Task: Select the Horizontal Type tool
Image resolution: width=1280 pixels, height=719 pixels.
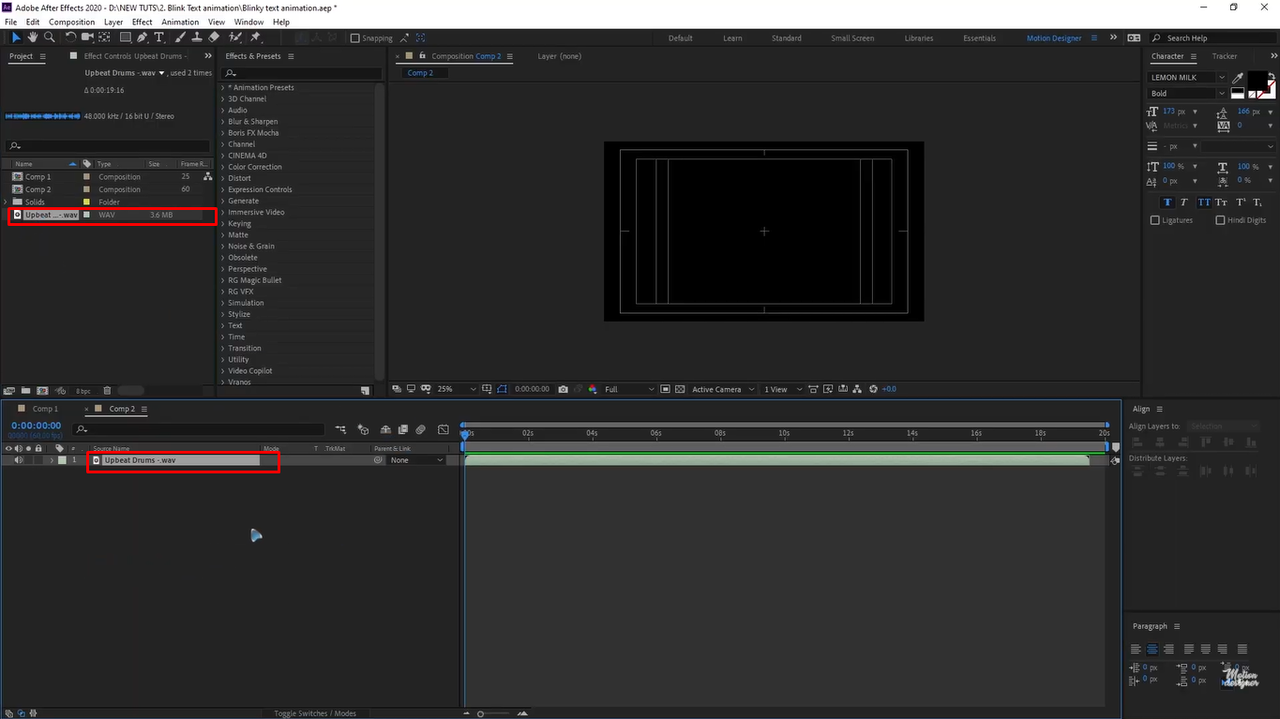Action: [x=159, y=38]
